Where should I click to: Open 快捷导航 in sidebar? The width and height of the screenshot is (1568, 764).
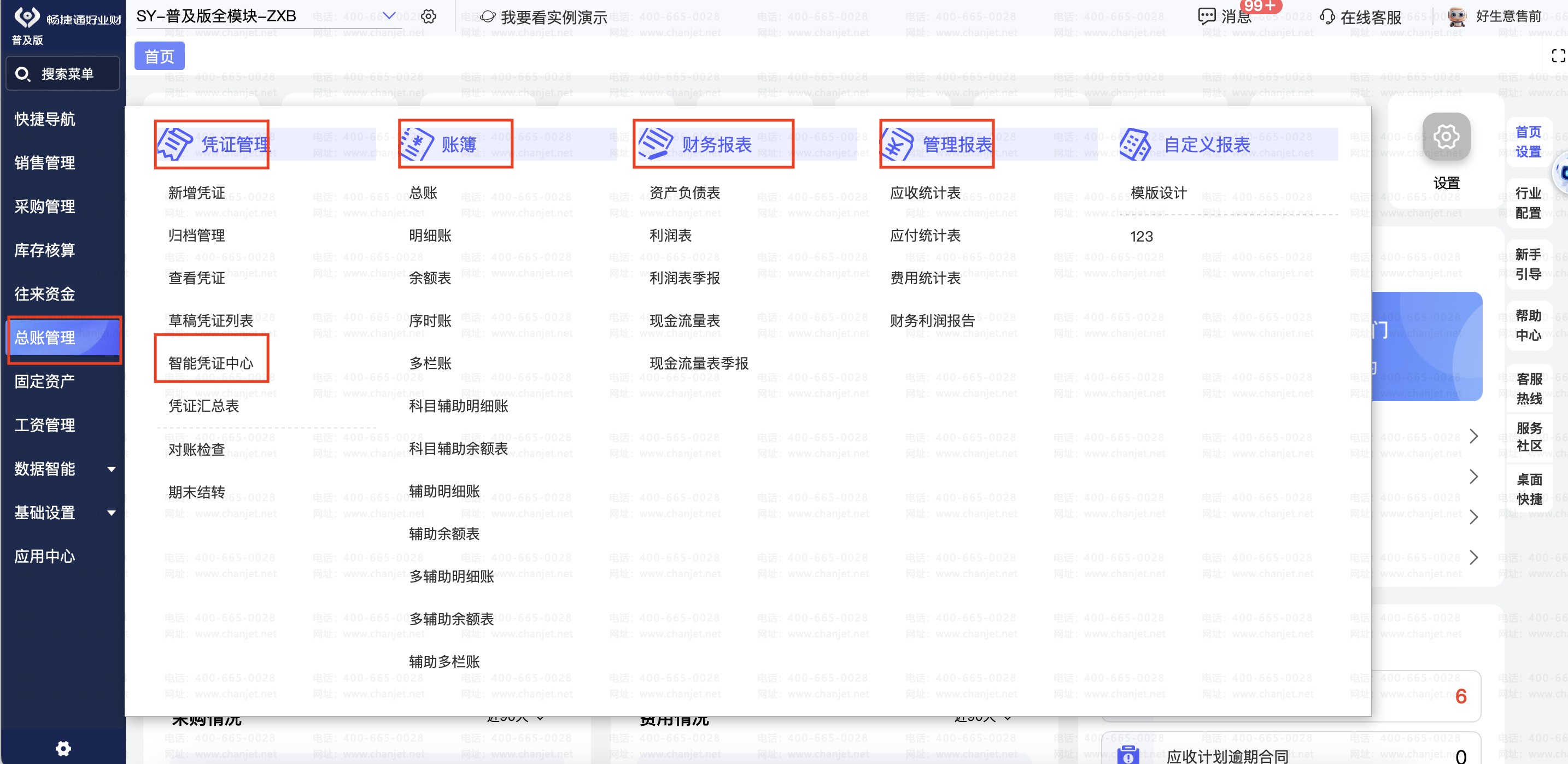coord(45,119)
